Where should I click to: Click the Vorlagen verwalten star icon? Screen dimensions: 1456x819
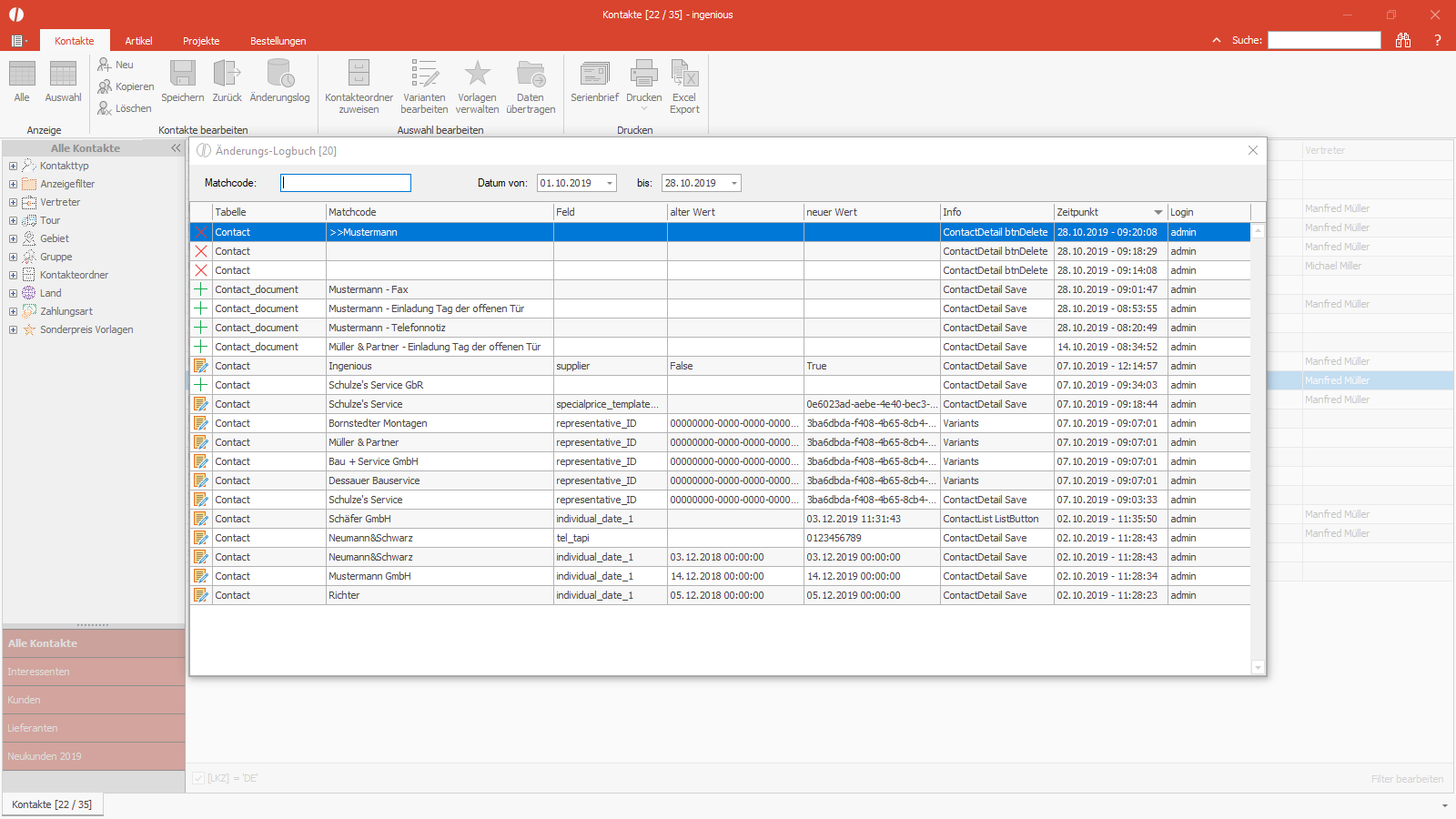click(x=478, y=73)
